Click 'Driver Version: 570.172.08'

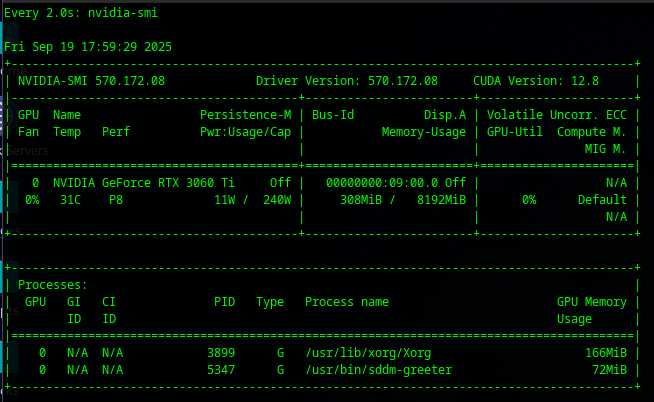347,81
